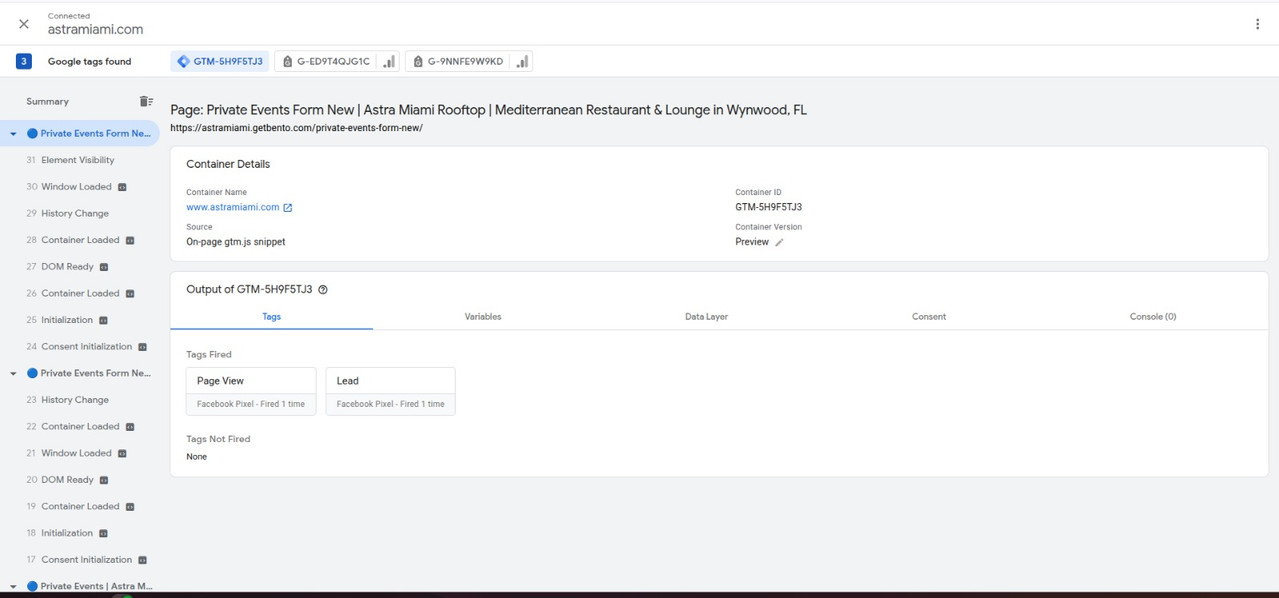Screen dimensions: 1279x598
Task: Collapse the Private Events Astra M... group
Action: click(x=13, y=587)
